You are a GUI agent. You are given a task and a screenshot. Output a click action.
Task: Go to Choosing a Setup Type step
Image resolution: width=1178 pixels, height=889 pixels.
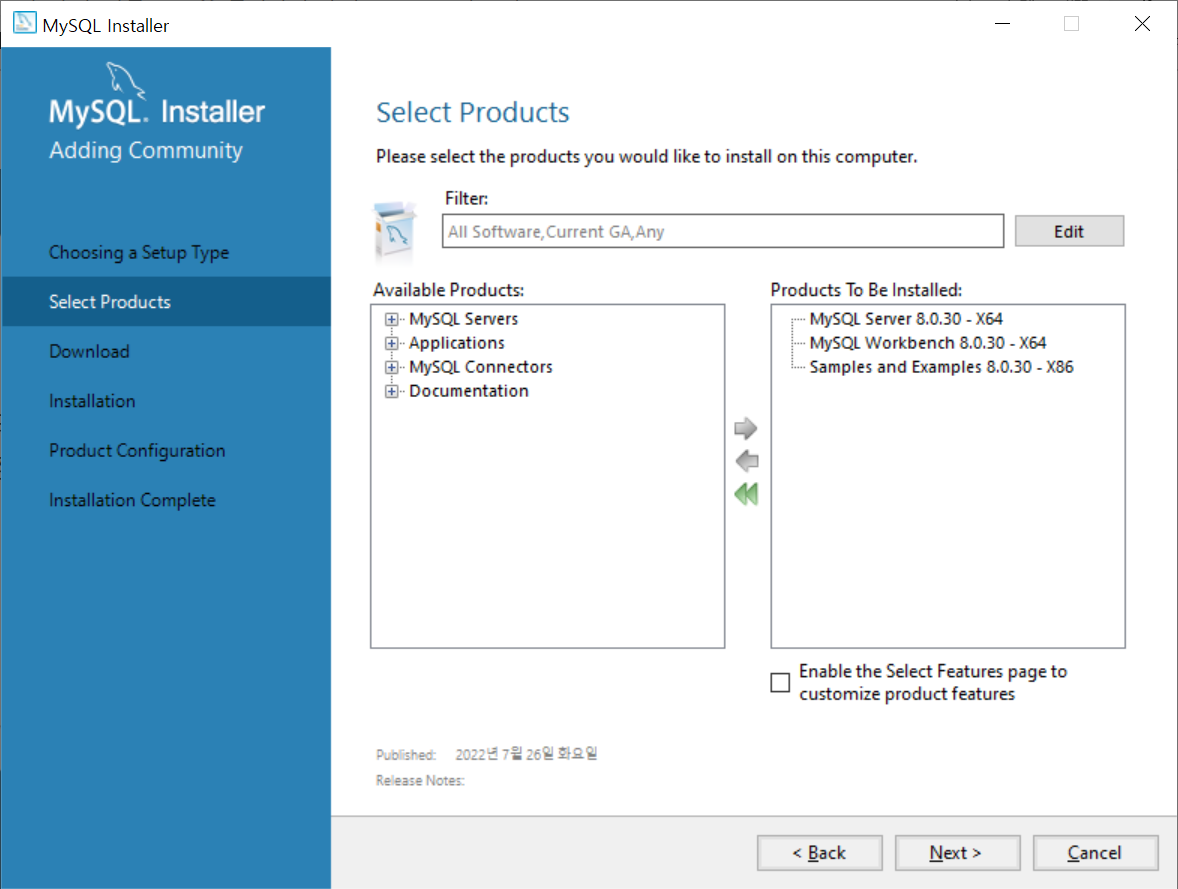click(139, 252)
